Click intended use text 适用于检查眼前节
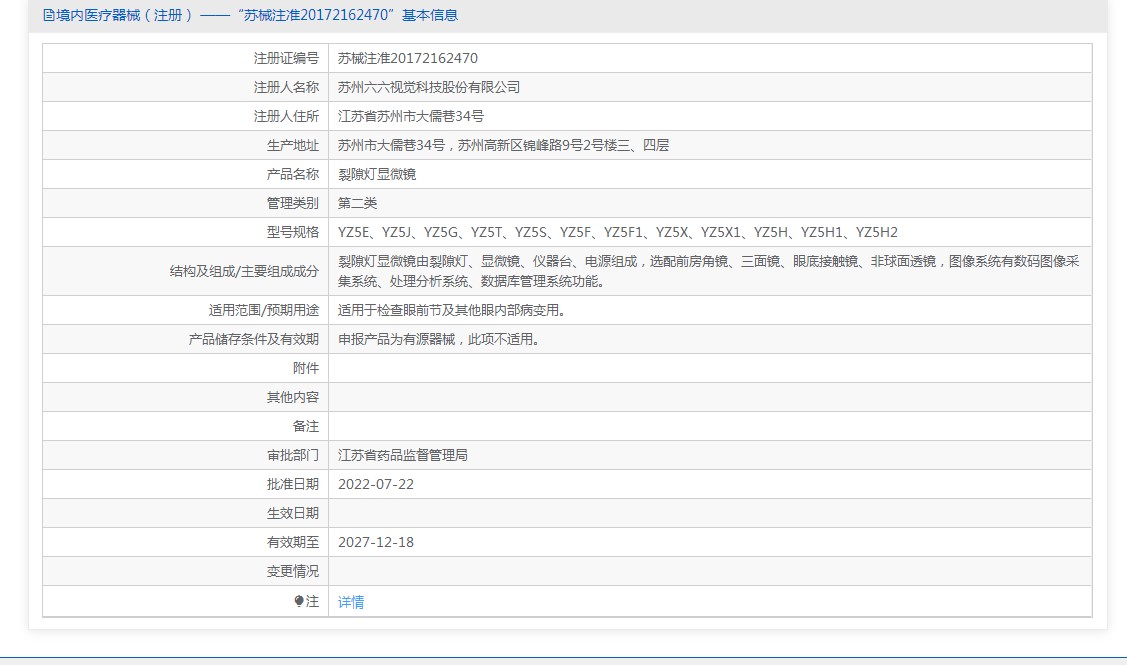 (x=454, y=310)
